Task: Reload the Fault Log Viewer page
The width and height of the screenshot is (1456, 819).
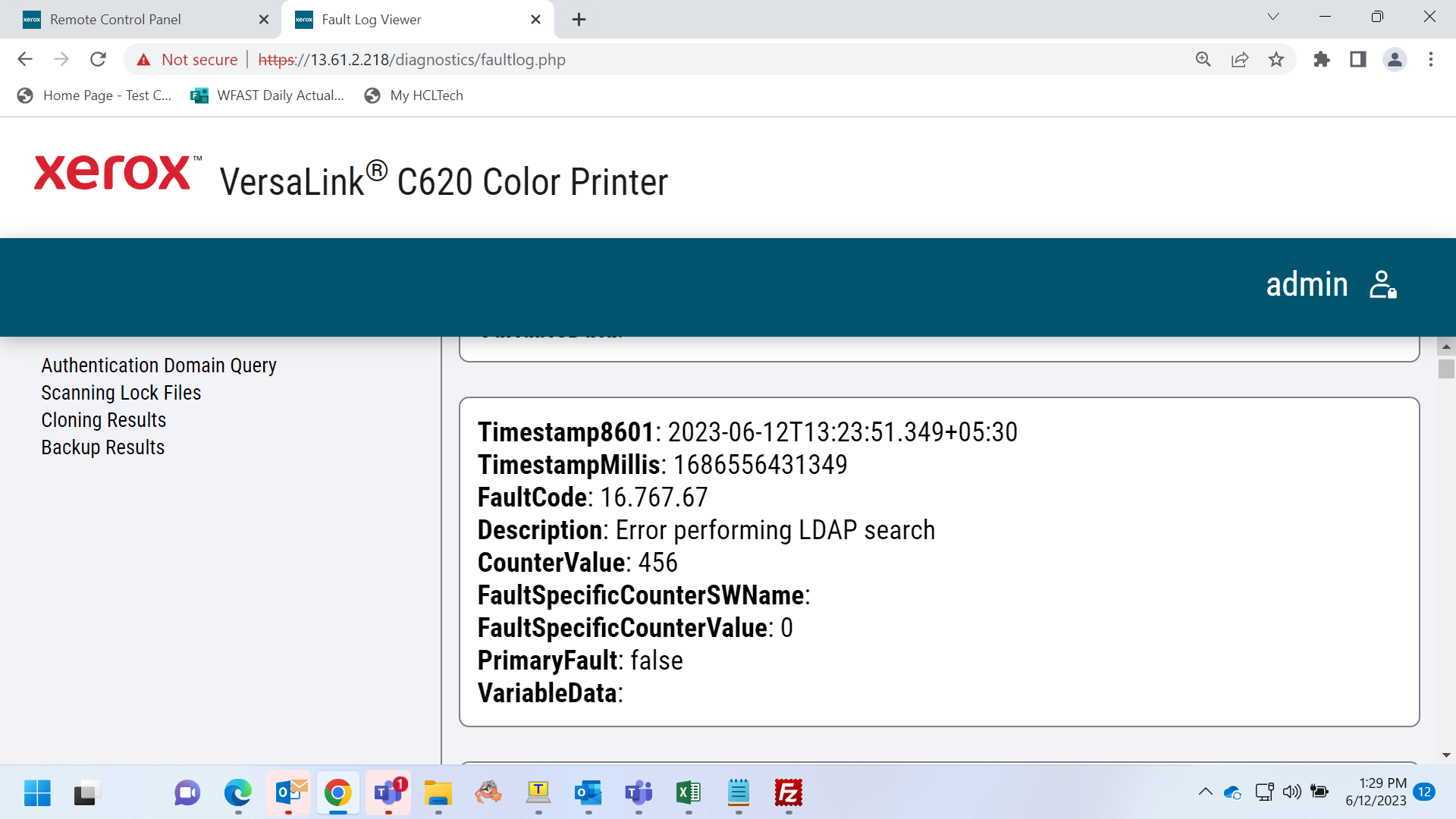Action: (x=98, y=59)
